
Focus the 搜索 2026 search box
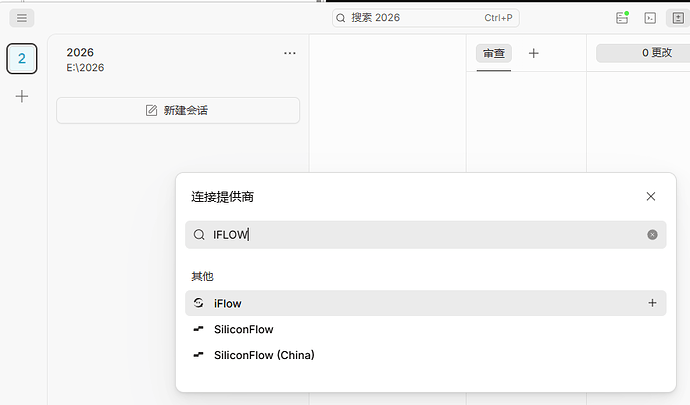click(426, 18)
